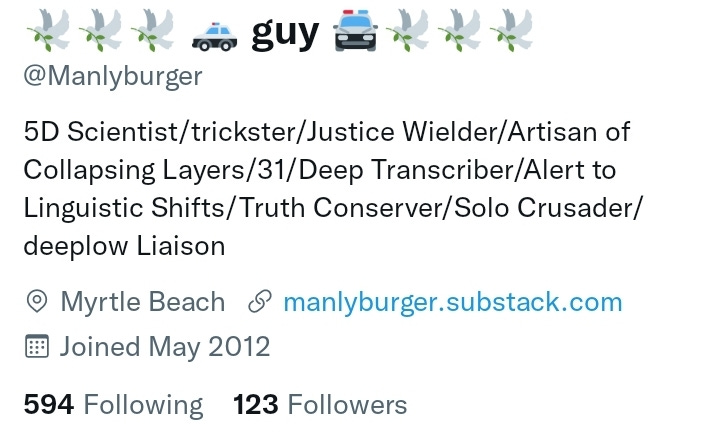The image size is (719, 434).
Task: Click the front-facing police car emoji
Action: pyautogui.click(x=355, y=30)
